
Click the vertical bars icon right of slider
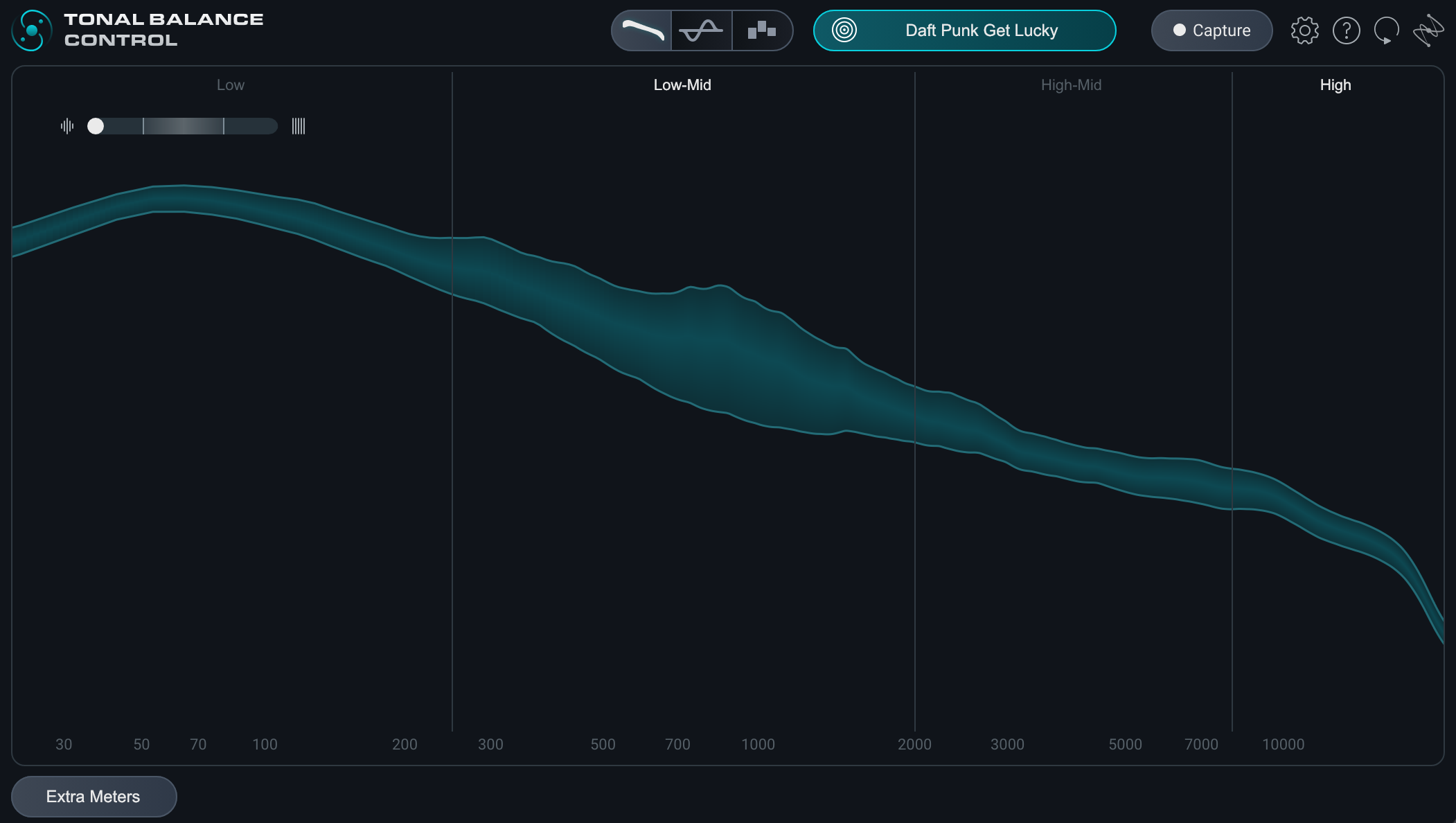tap(299, 126)
